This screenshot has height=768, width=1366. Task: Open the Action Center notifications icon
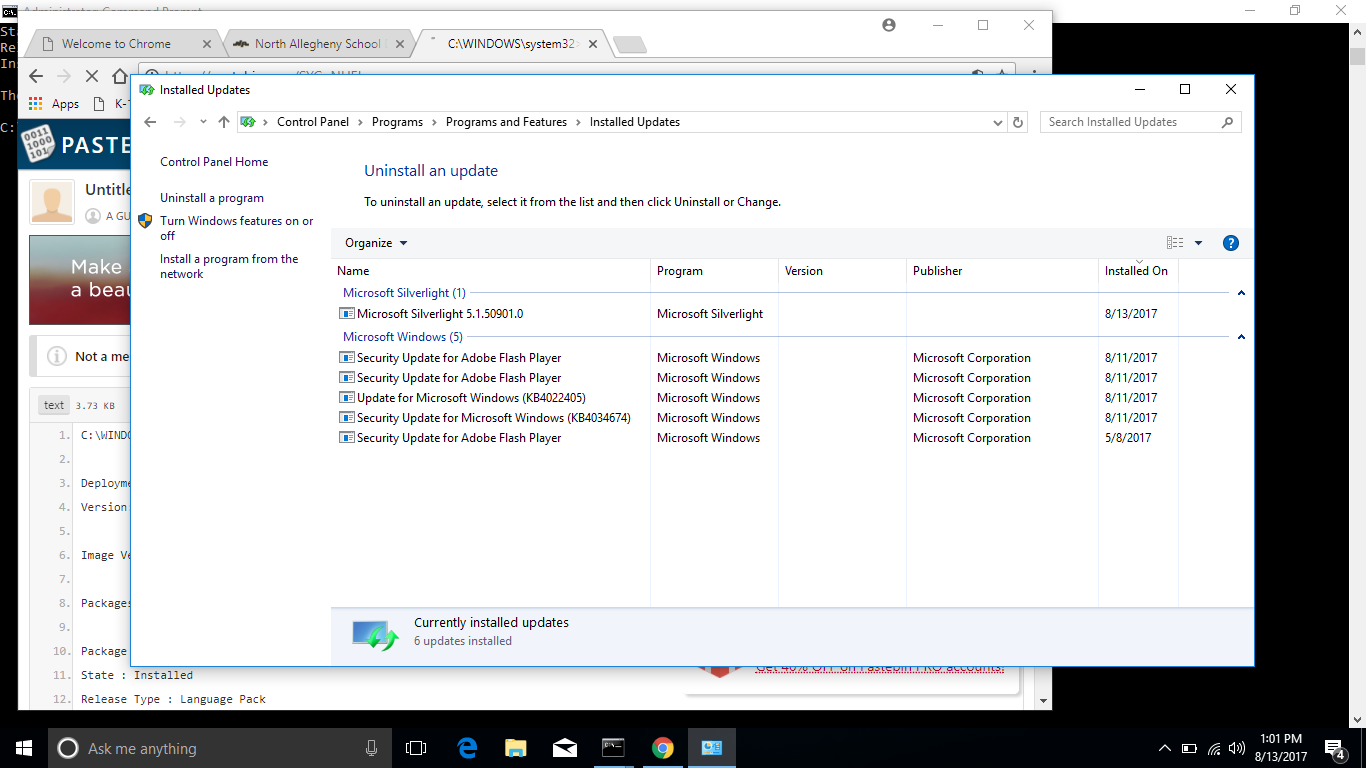(x=1335, y=748)
